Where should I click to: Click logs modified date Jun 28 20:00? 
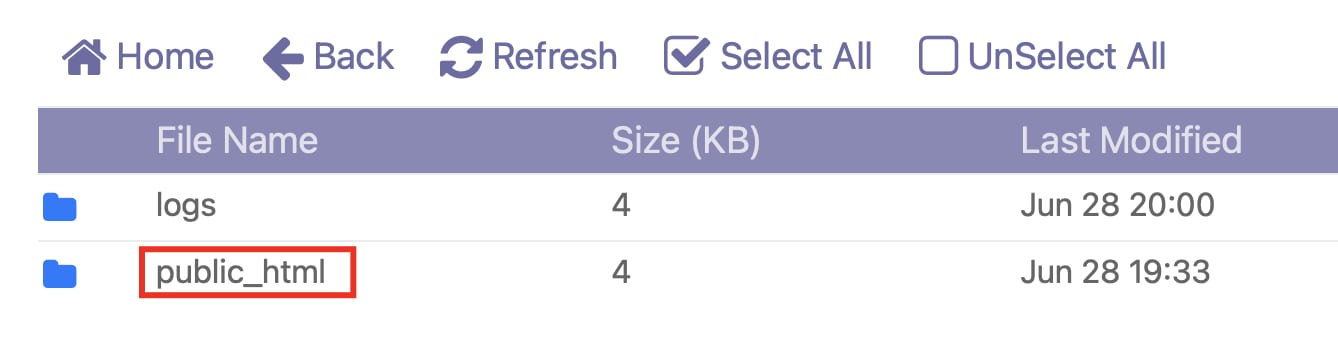point(1117,207)
